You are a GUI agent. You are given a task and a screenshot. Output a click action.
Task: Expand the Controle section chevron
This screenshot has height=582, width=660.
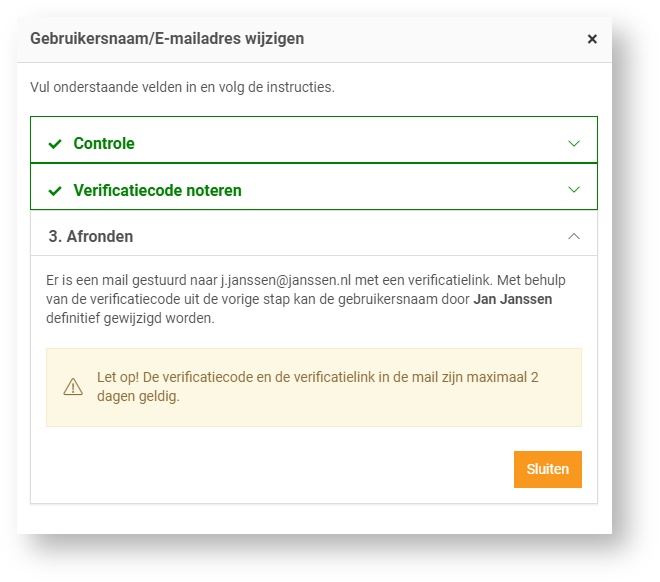(574, 143)
